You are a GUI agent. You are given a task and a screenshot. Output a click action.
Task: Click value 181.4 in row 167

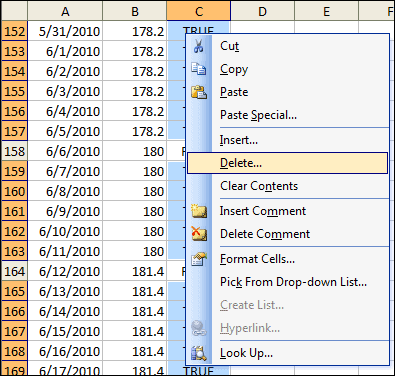135,331
